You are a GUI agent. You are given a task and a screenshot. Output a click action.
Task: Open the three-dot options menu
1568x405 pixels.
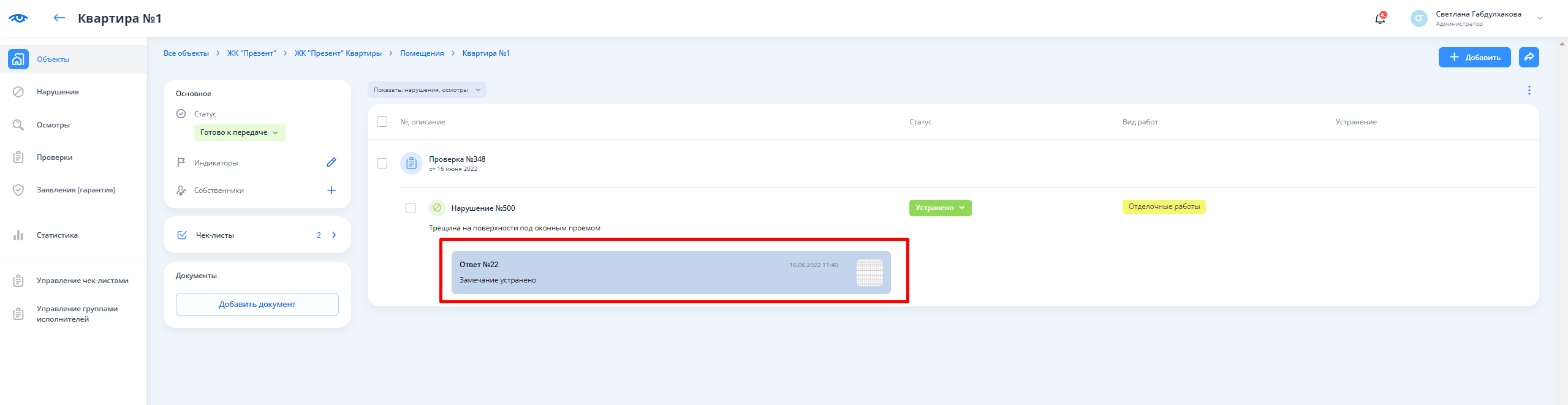click(1529, 90)
